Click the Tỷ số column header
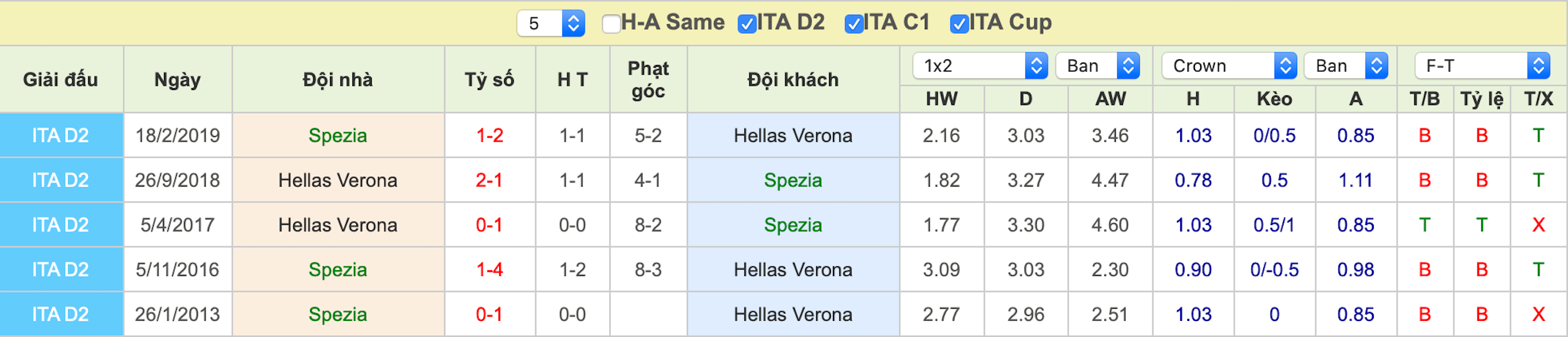1568x337 pixels. (489, 80)
